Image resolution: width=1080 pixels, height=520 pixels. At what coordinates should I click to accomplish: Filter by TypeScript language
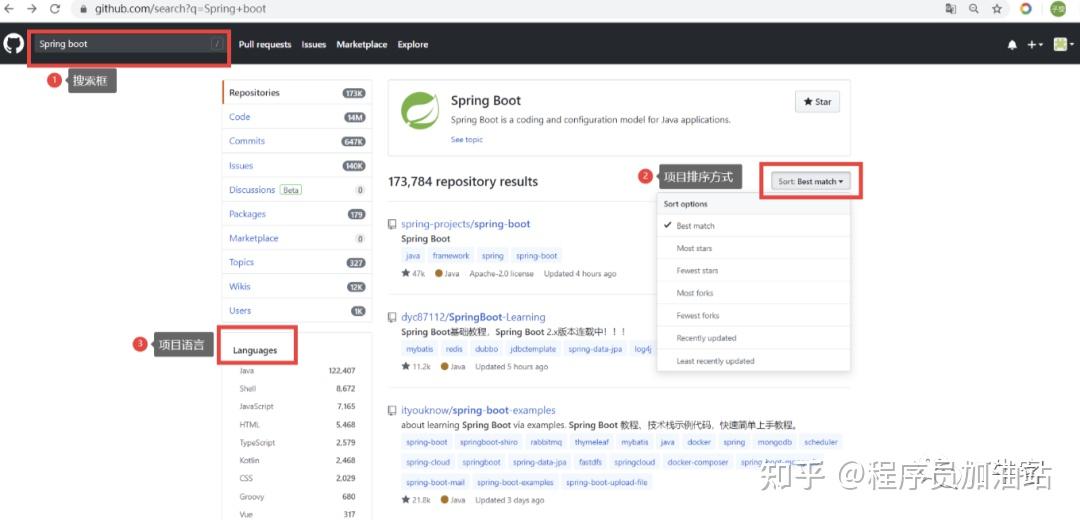coord(297,443)
